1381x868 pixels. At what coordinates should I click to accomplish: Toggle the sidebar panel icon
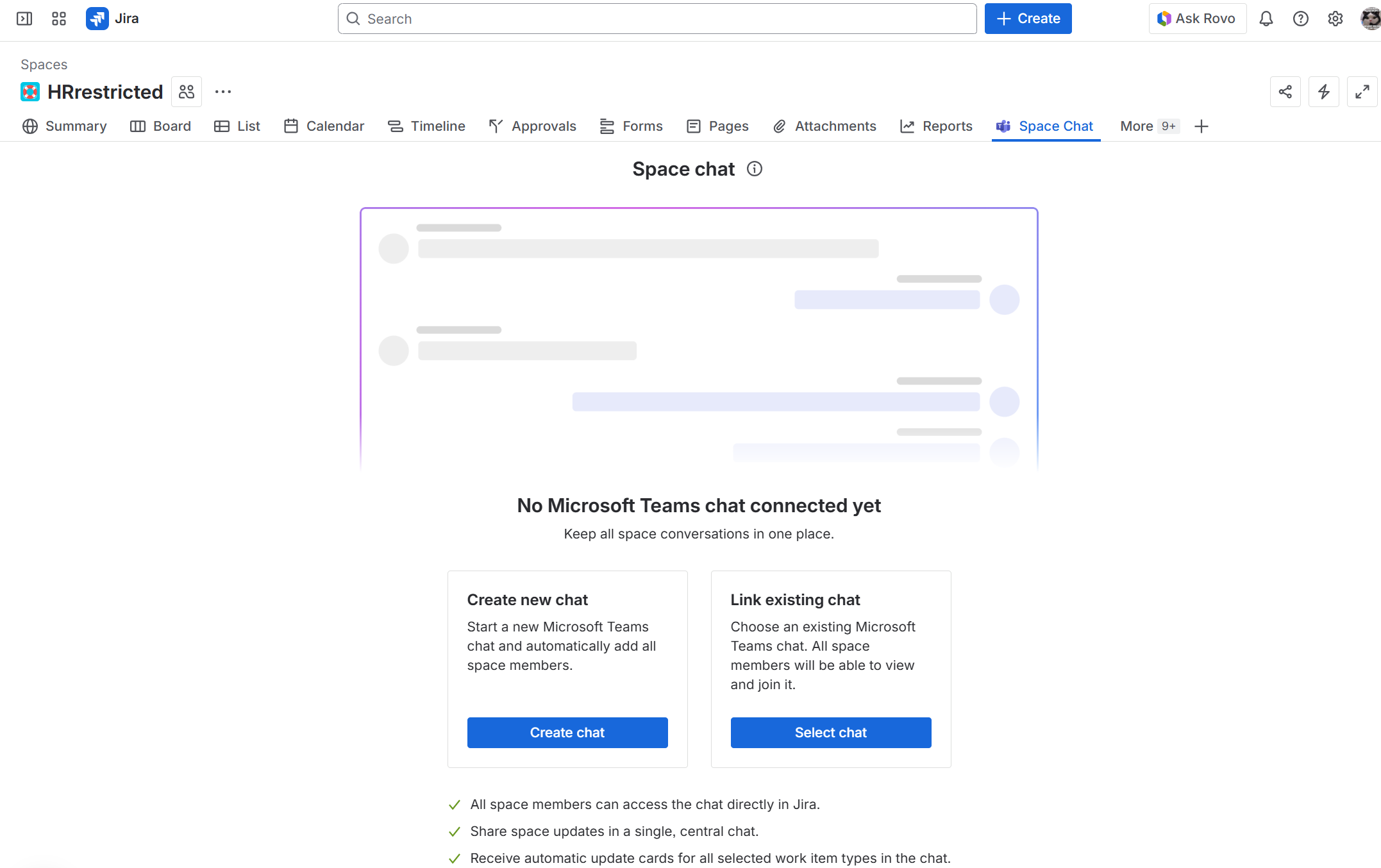pos(24,19)
